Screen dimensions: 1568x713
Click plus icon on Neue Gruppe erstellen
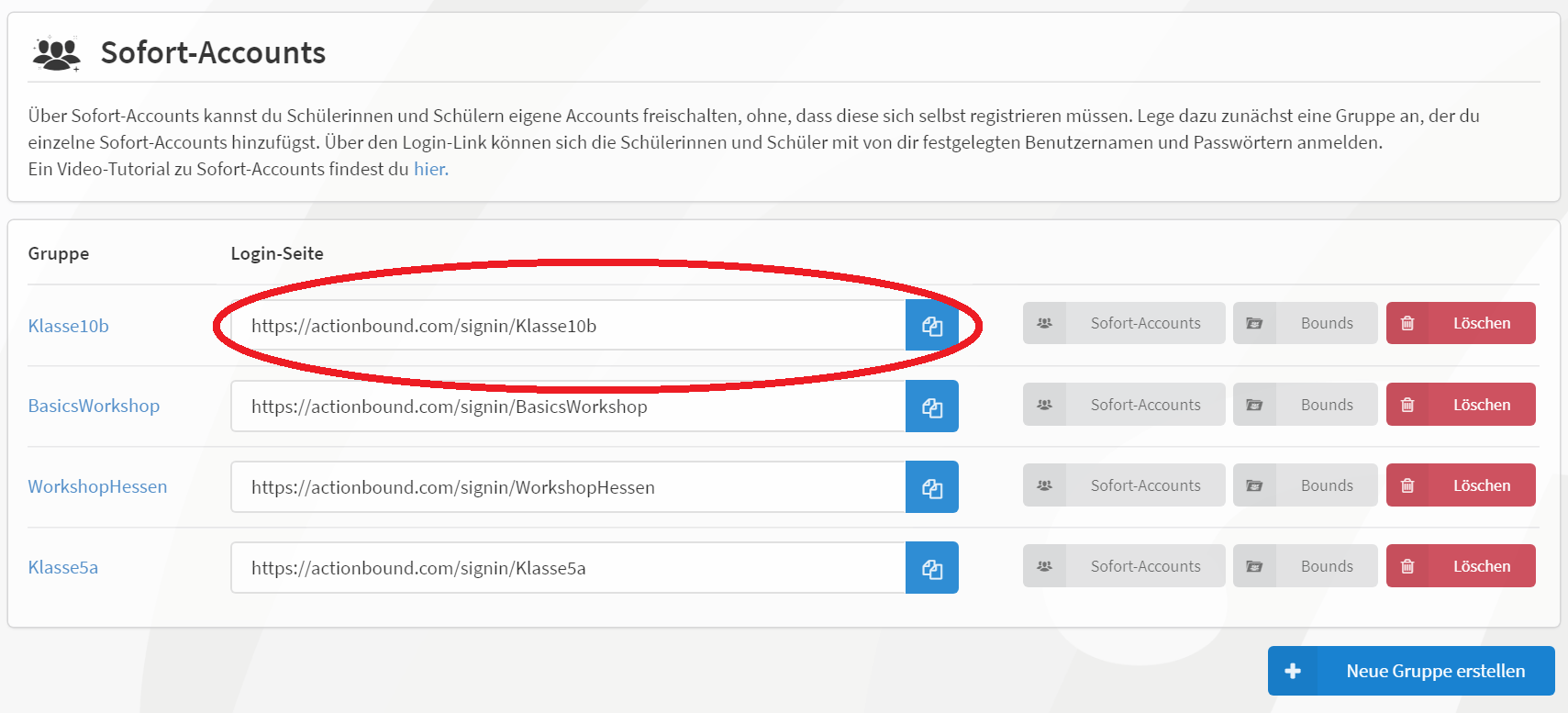pyautogui.click(x=1293, y=671)
